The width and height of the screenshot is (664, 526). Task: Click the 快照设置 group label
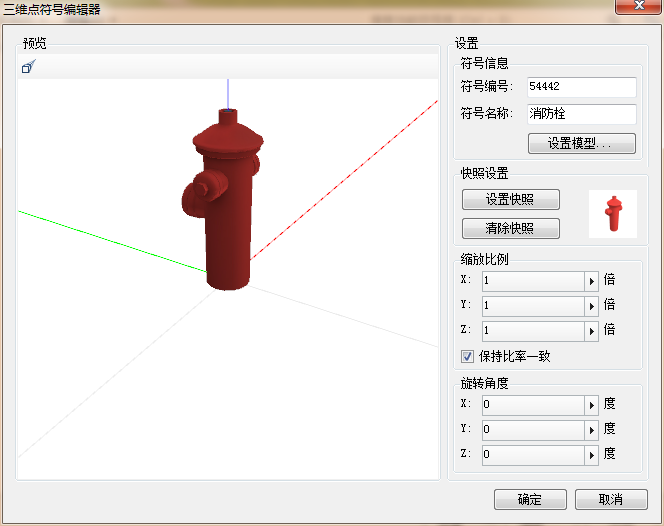pyautogui.click(x=484, y=173)
